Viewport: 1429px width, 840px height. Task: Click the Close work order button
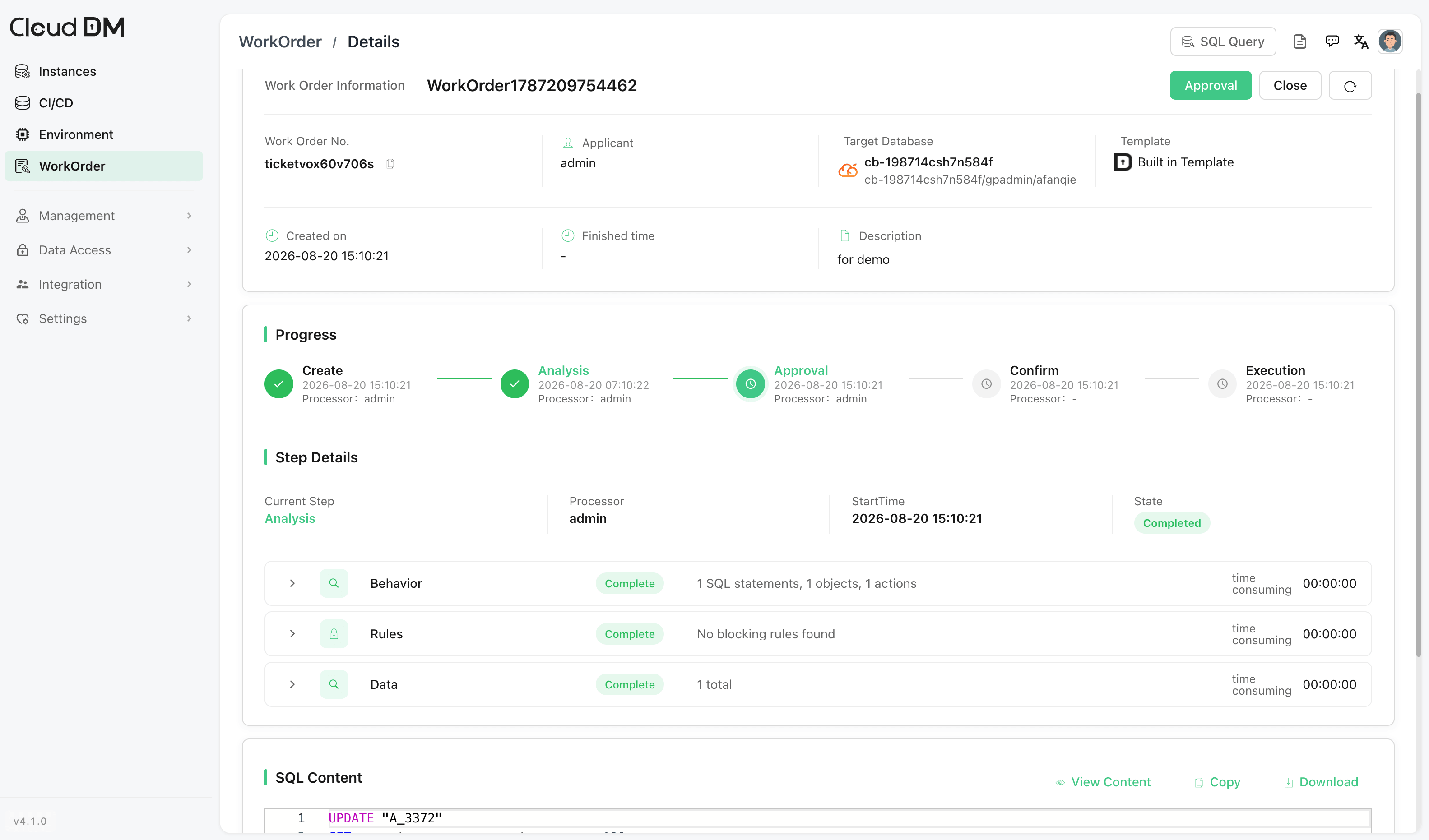[x=1290, y=86]
